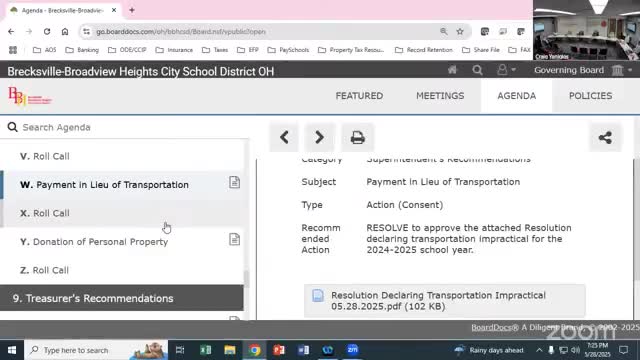
Task: Open the share icon
Action: [605, 138]
